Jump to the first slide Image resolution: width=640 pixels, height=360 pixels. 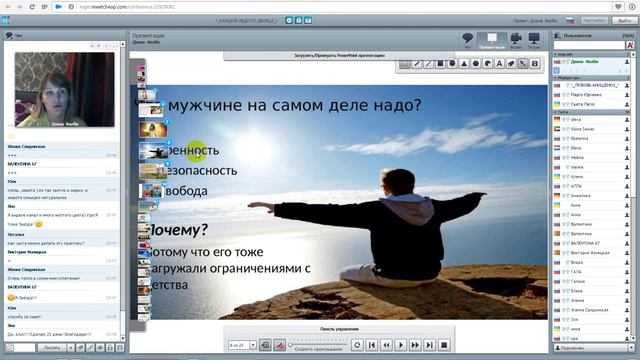pyautogui.click(x=371, y=345)
